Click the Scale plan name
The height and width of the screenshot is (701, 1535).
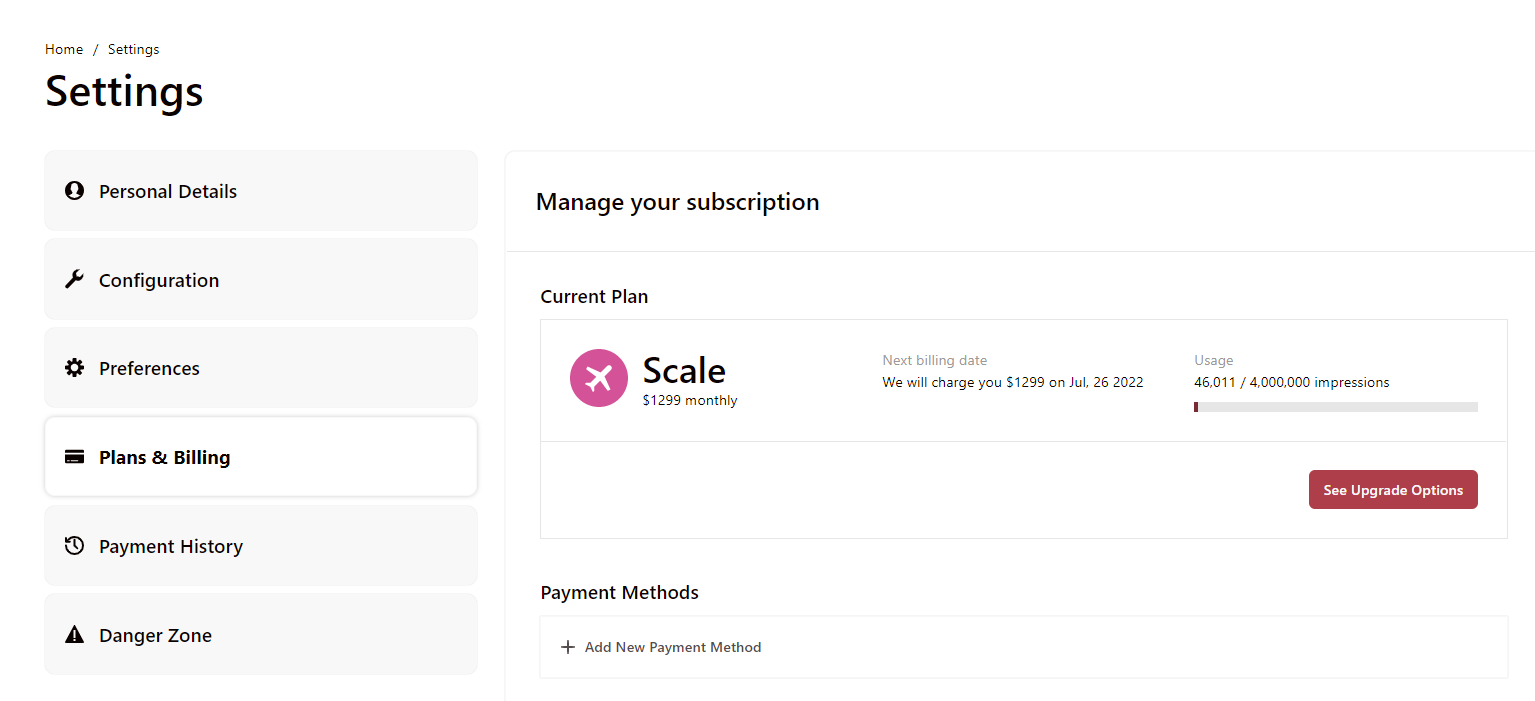pyautogui.click(x=684, y=370)
